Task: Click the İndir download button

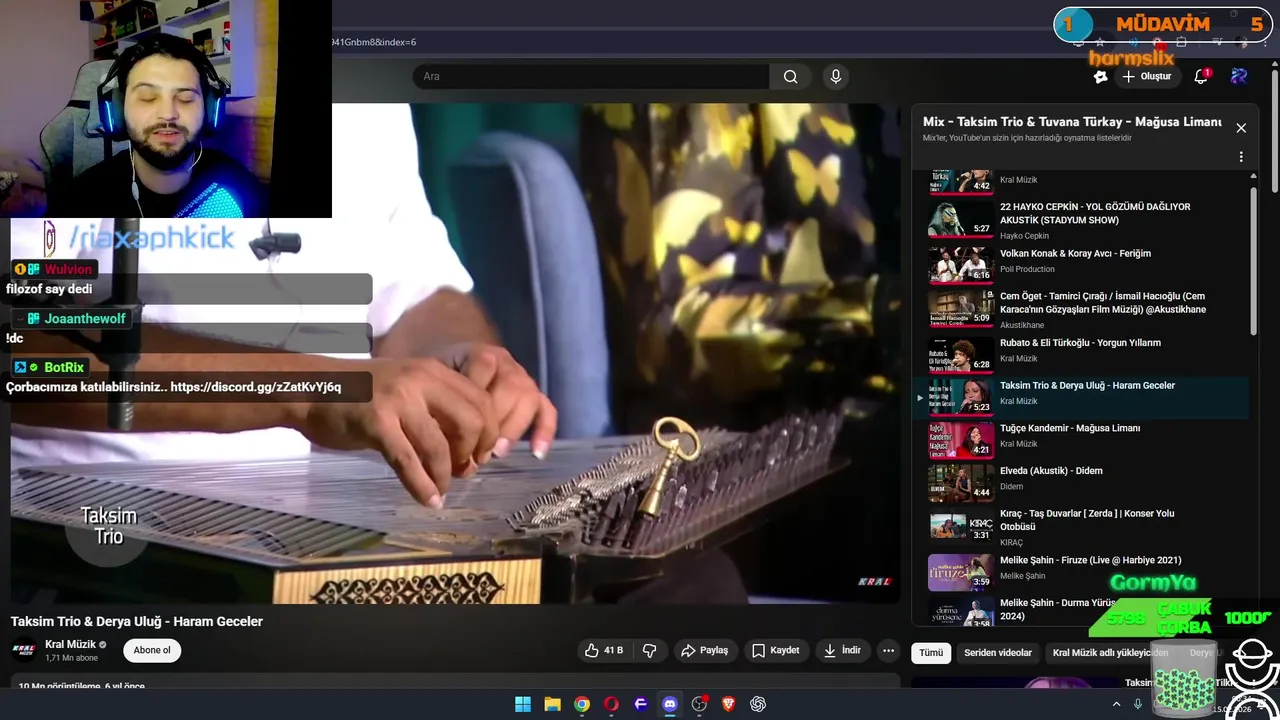Action: click(842, 650)
